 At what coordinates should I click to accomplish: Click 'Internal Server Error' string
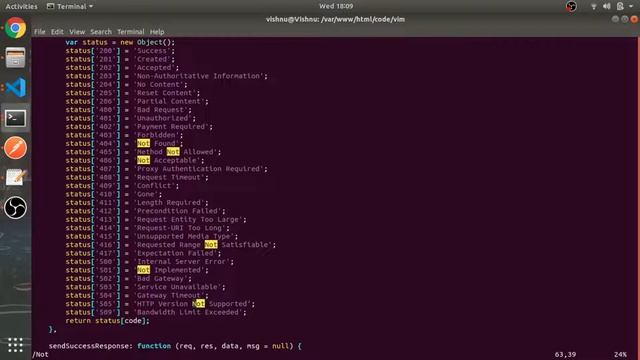point(182,262)
